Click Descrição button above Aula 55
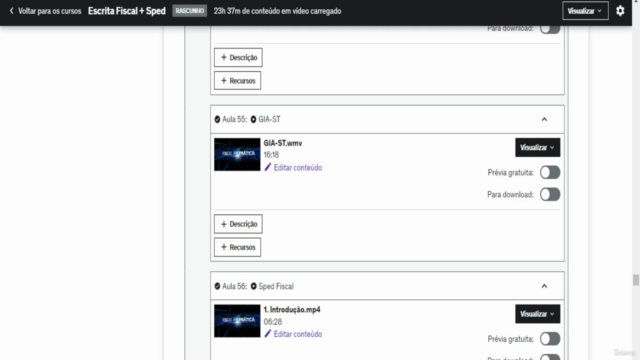Viewport: 640px width, 360px height. tap(238, 58)
